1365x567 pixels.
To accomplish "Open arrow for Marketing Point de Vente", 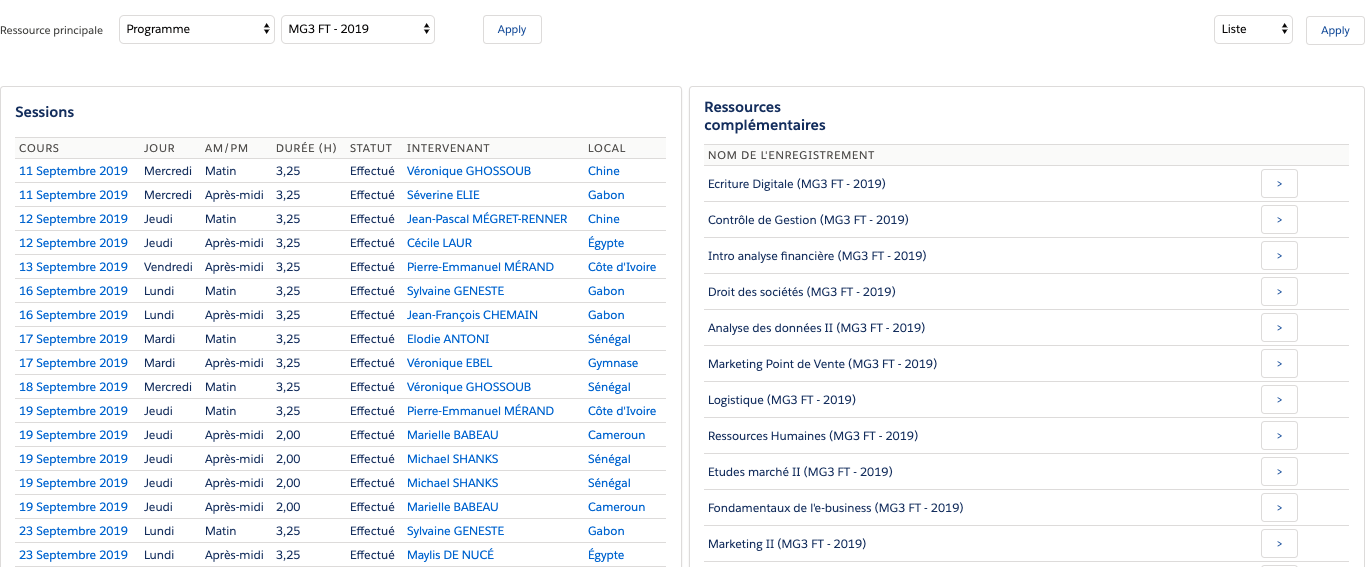I will [1279, 364].
